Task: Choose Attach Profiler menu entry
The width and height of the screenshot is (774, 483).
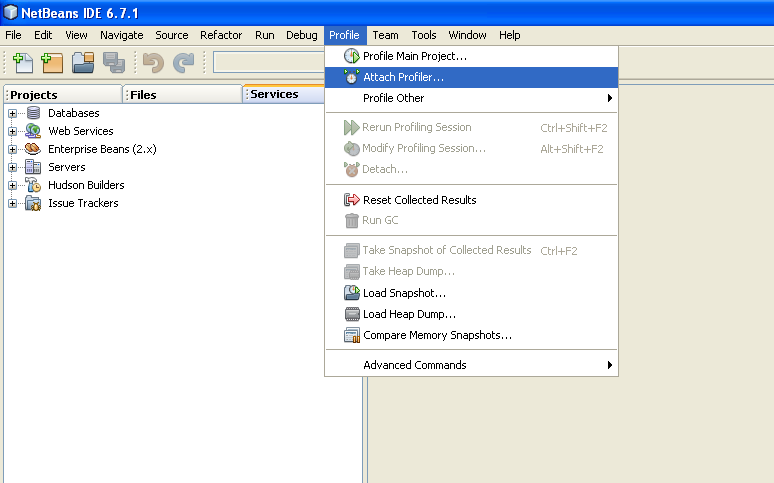Action: click(471, 77)
